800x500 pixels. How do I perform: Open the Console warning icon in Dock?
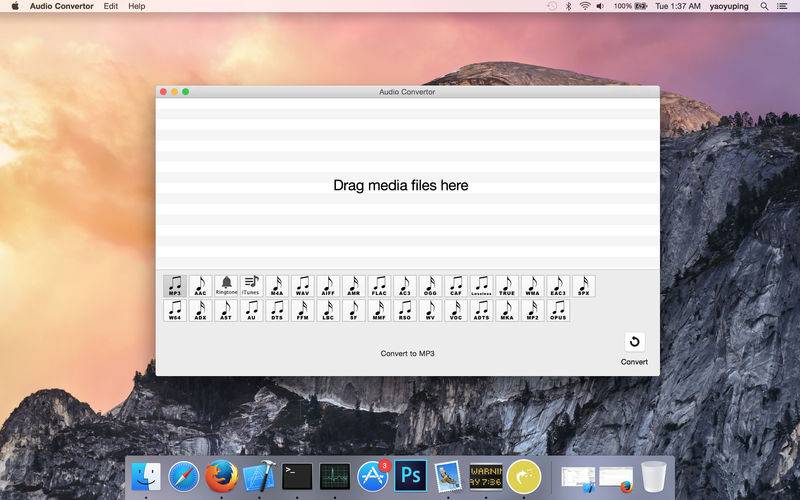pos(486,476)
